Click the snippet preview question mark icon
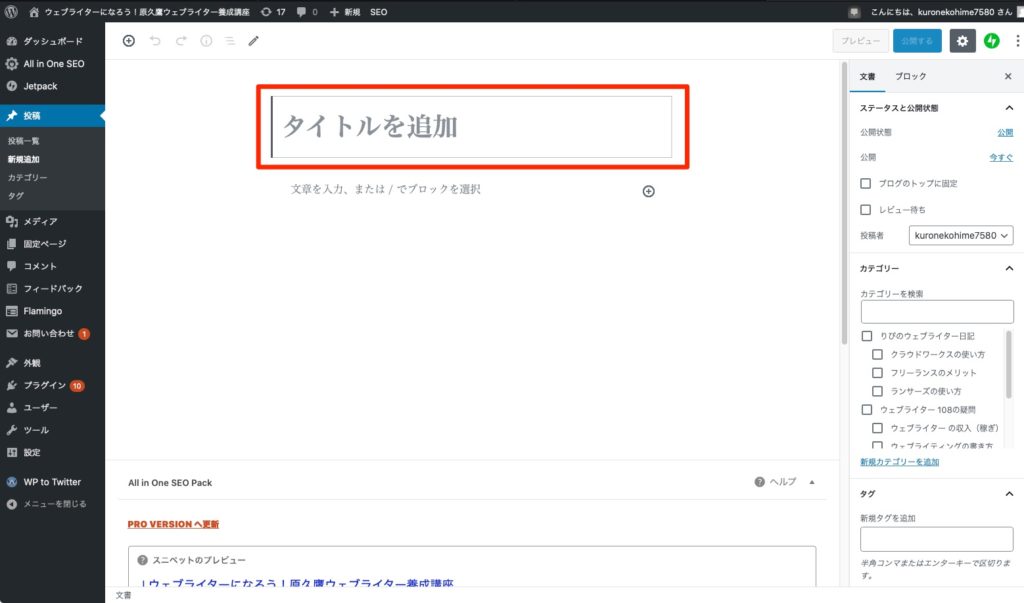 [142, 560]
